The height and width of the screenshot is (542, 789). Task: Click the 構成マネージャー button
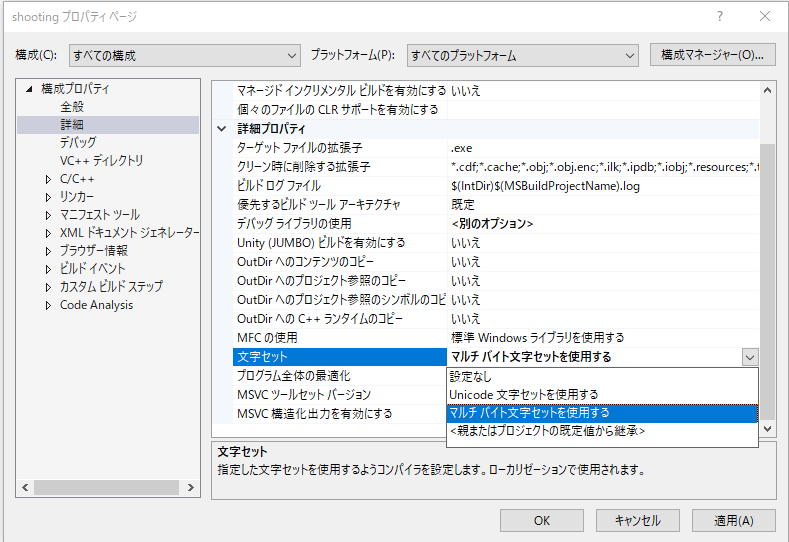pos(712,55)
